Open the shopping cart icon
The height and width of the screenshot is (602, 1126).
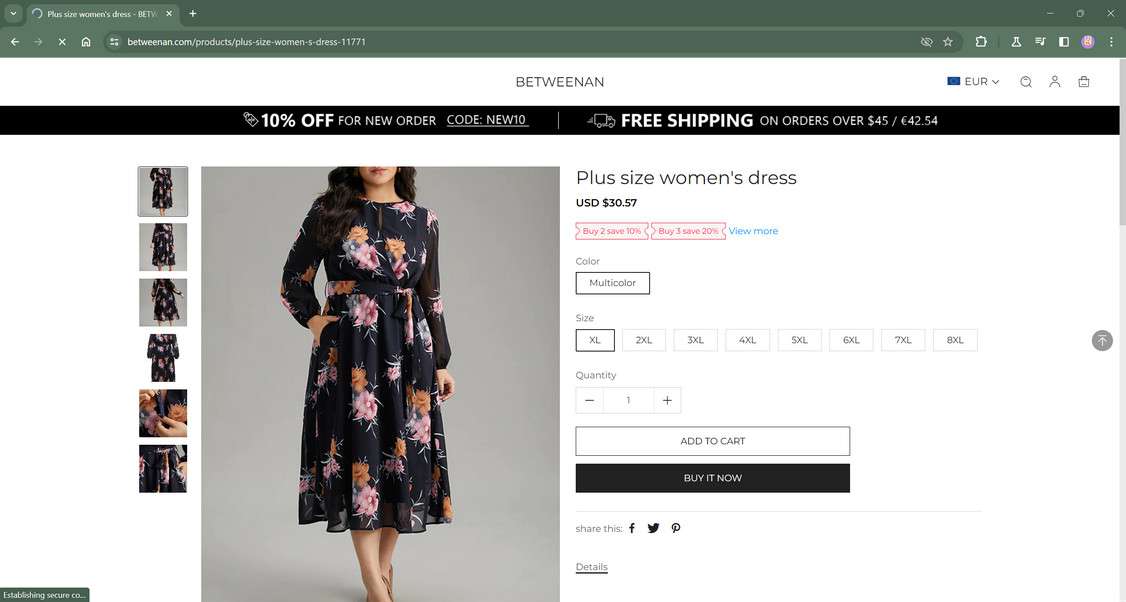[x=1083, y=82]
